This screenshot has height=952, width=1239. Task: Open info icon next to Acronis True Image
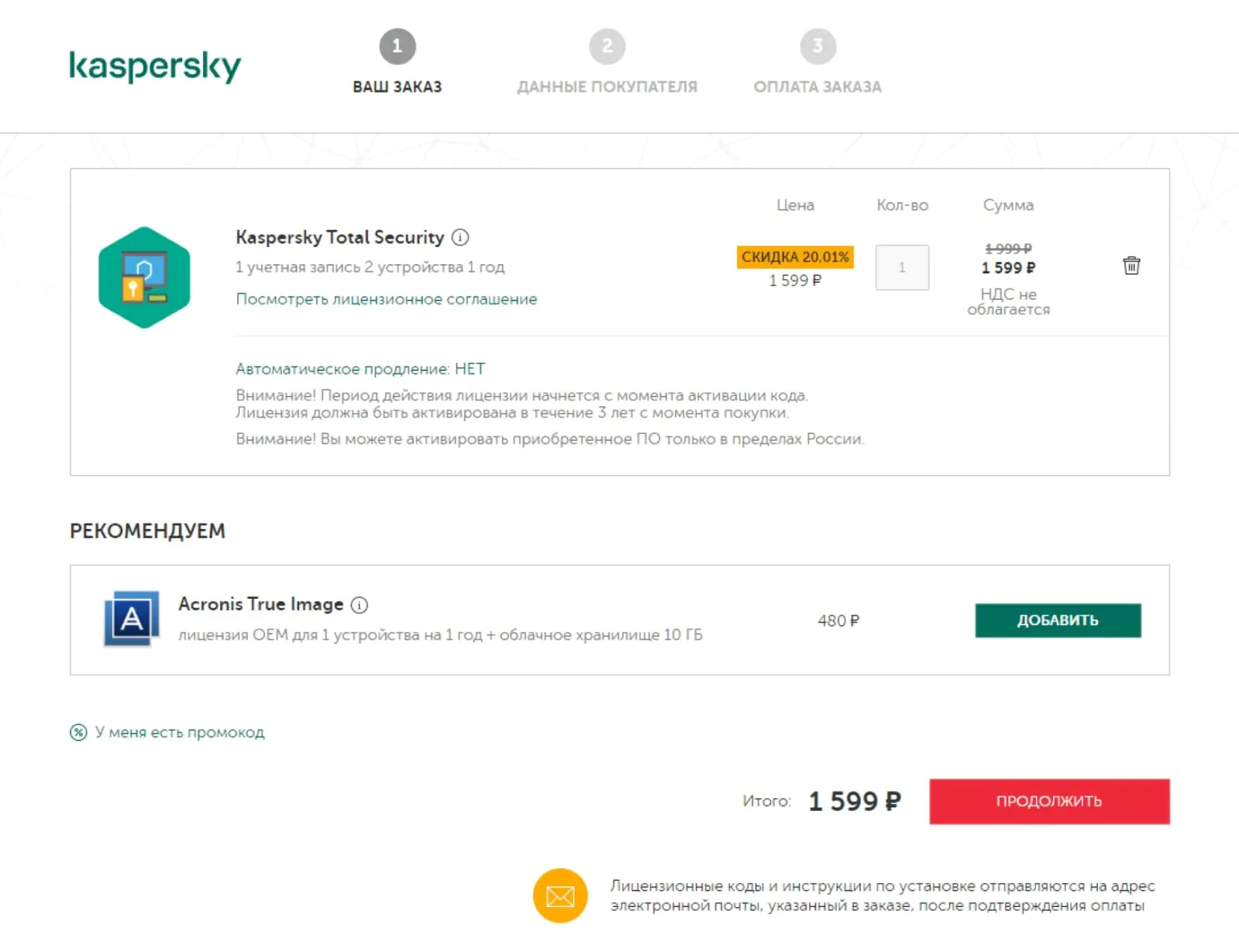coord(360,605)
